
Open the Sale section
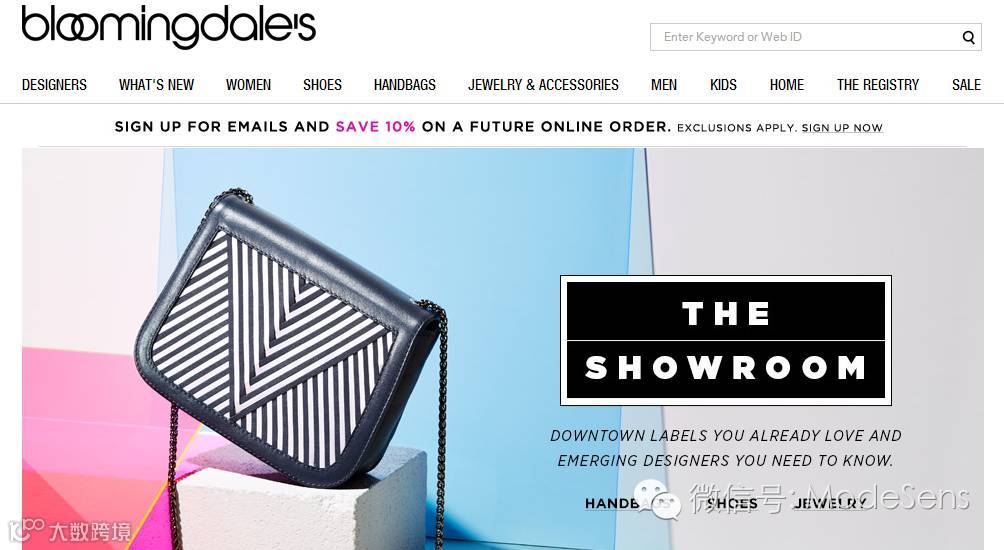966,85
